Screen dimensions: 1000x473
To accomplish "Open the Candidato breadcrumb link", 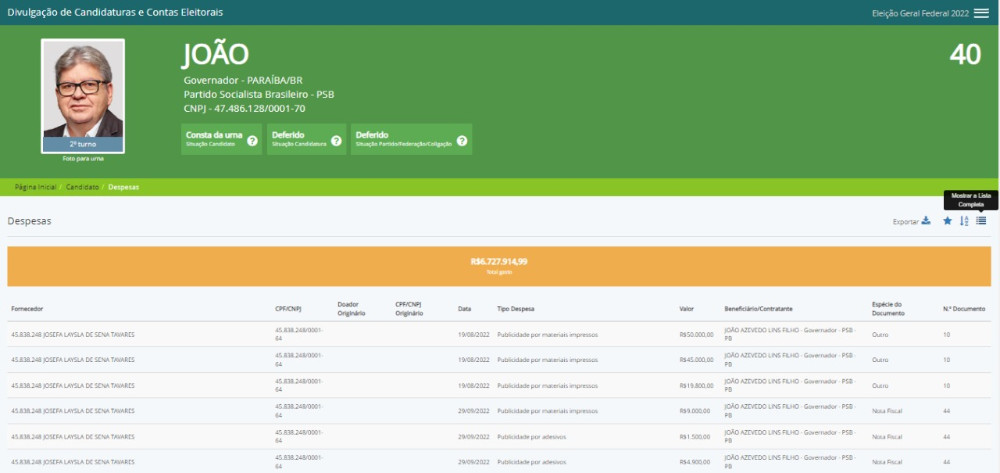I will [x=82, y=187].
